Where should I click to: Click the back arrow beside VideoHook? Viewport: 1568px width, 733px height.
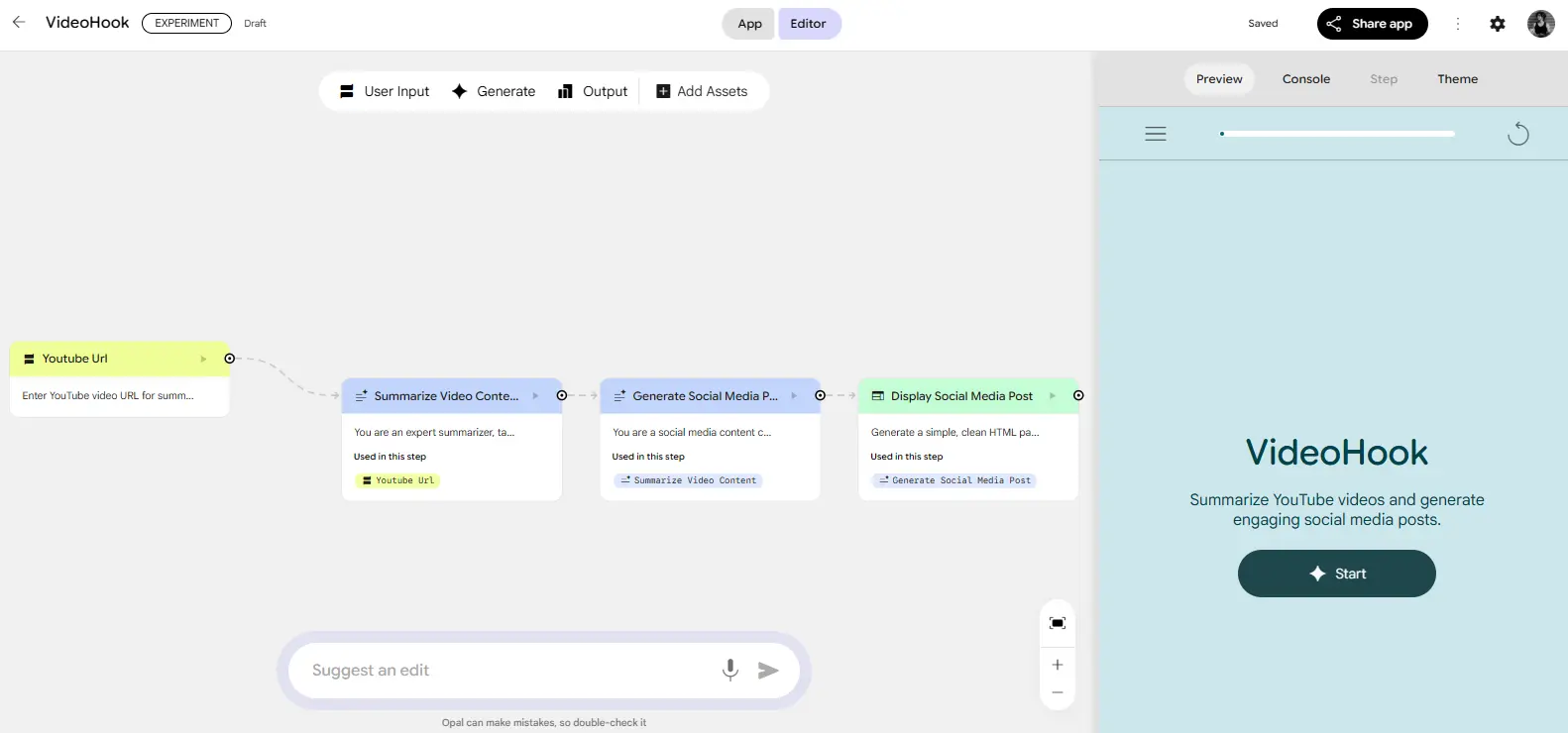(19, 22)
